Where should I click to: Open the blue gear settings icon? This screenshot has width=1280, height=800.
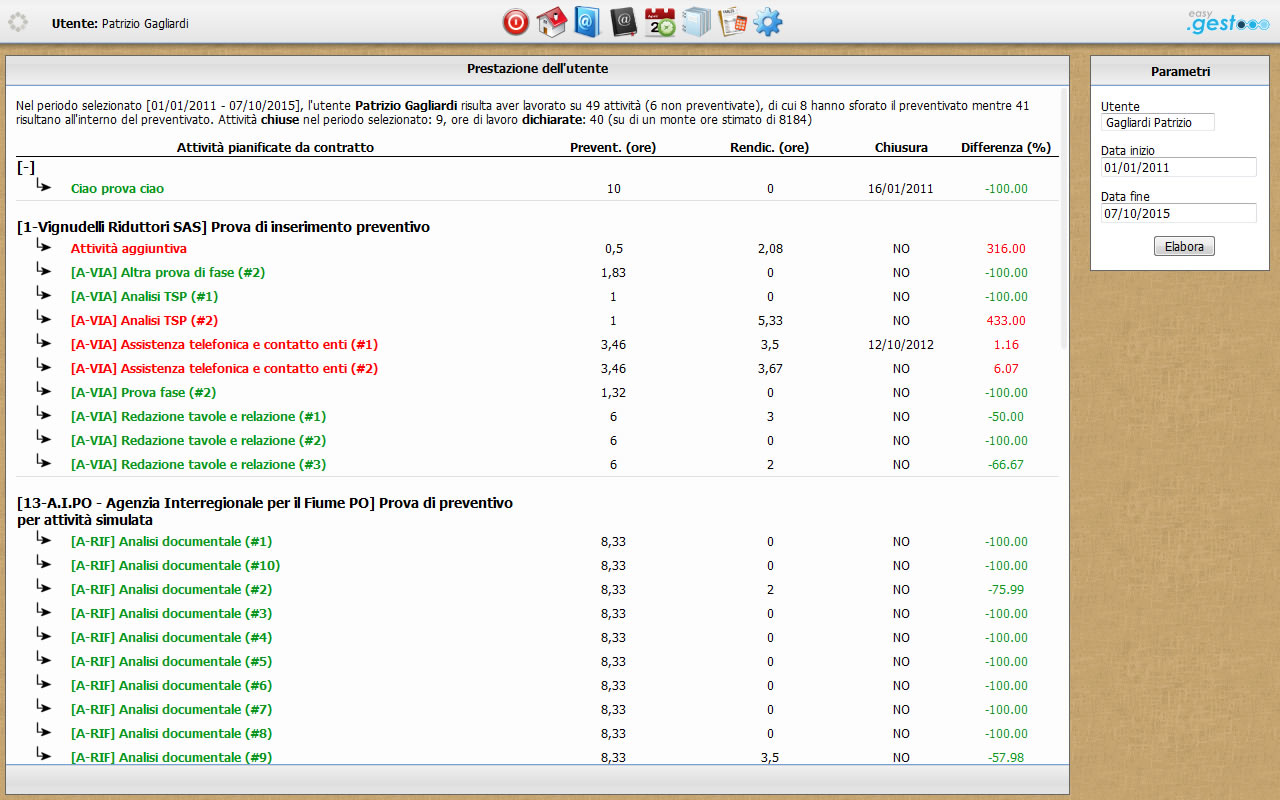pyautogui.click(x=768, y=22)
